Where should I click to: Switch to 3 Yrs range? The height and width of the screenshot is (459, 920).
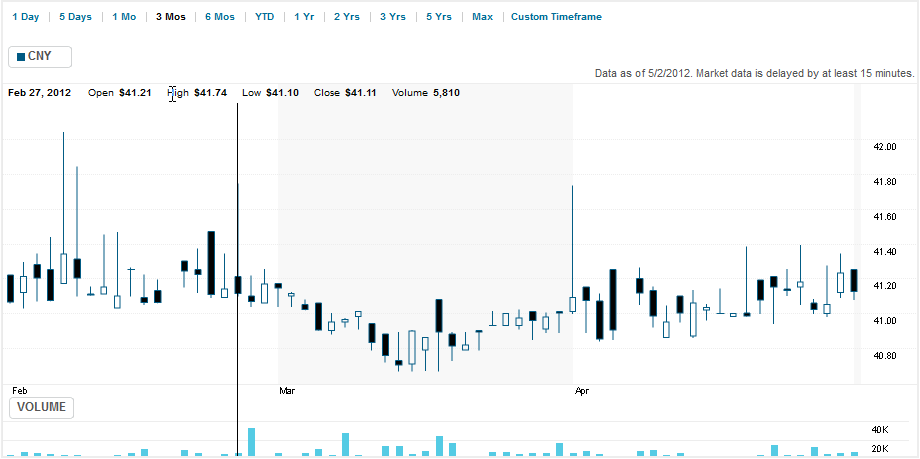[393, 17]
